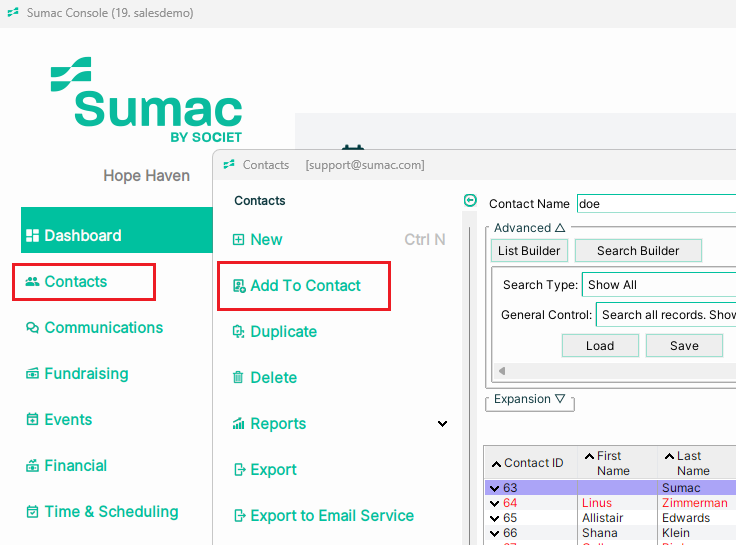Expand row for contact ID 64
This screenshot has height=545, width=736.
point(494,503)
